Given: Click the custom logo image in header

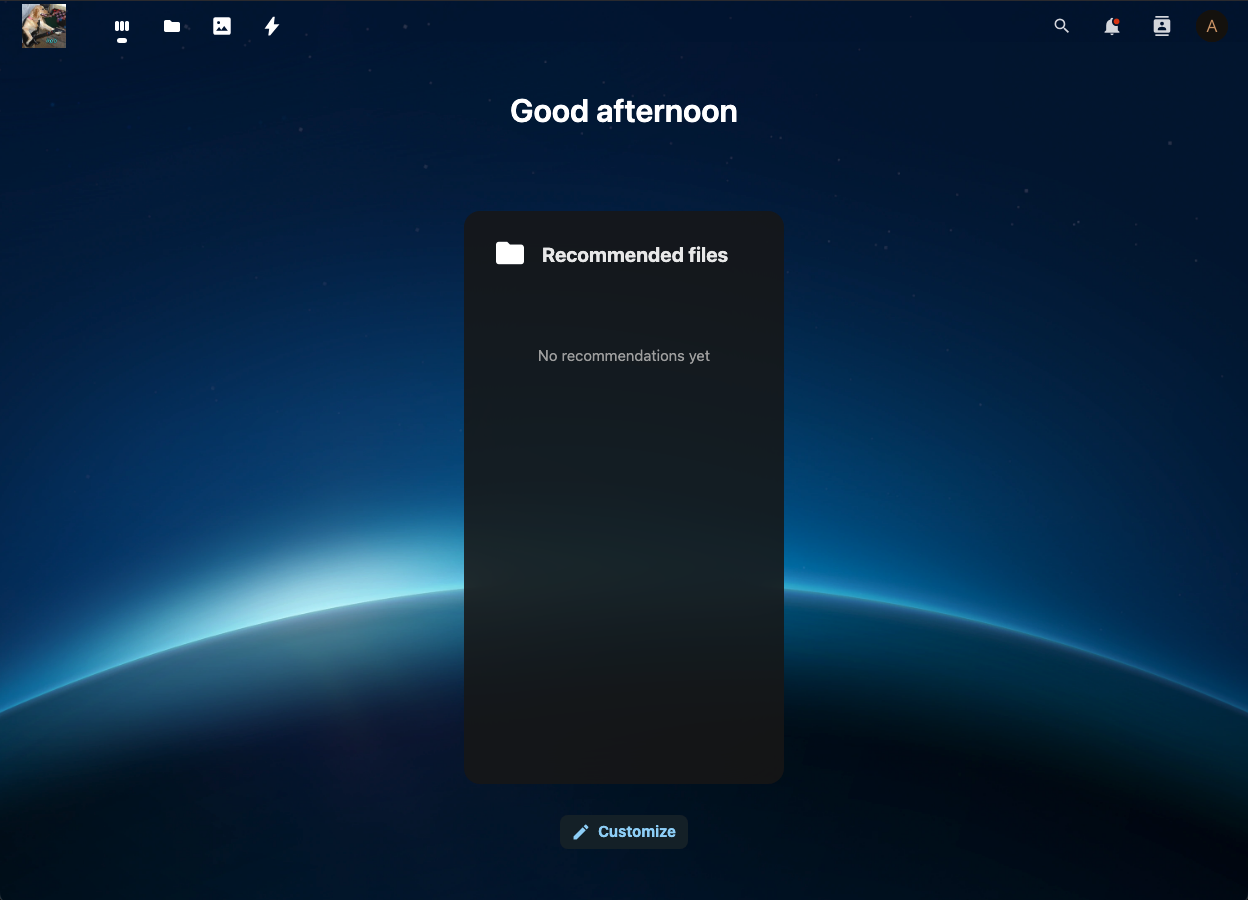Looking at the screenshot, I should 44,26.
